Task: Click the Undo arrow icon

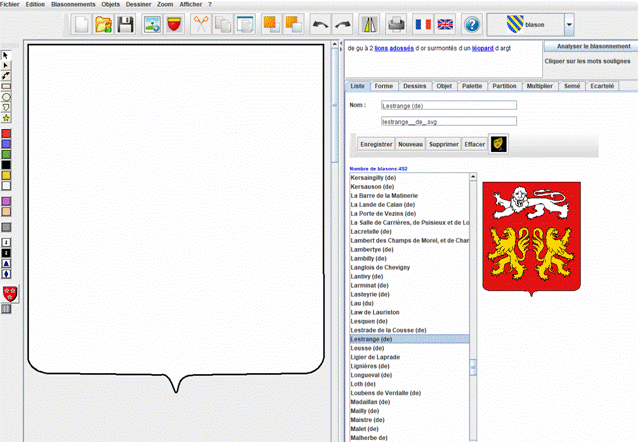Action: (318, 24)
